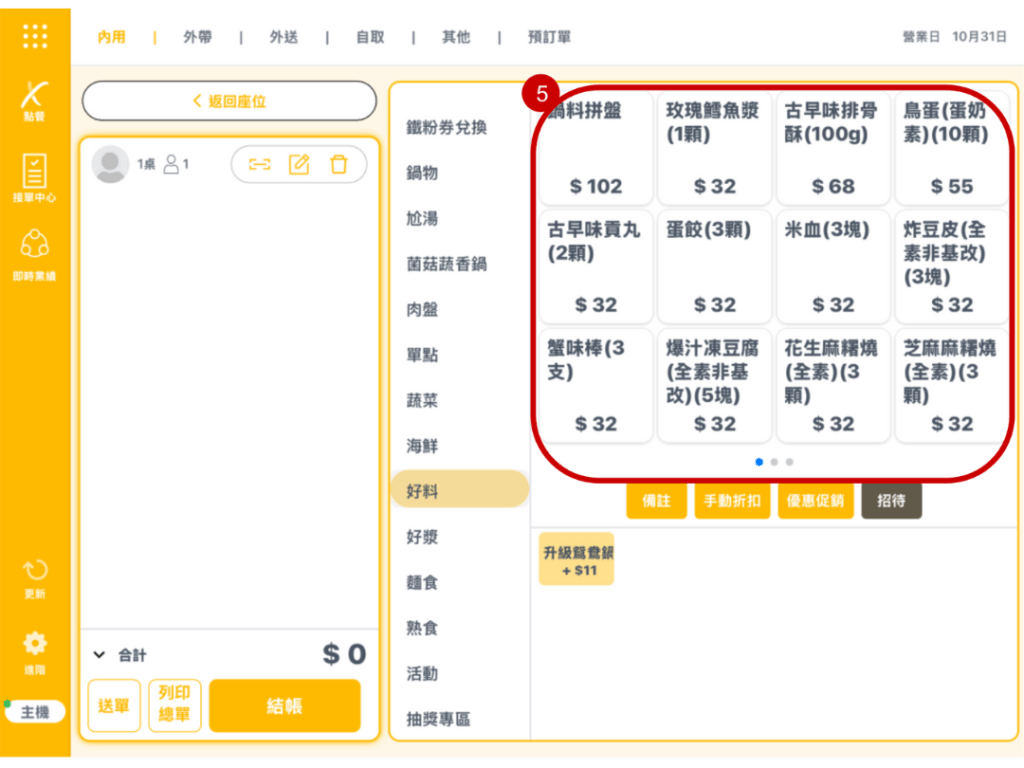
Task: Add 蛋餃(3顆) item to order
Action: coord(714,266)
